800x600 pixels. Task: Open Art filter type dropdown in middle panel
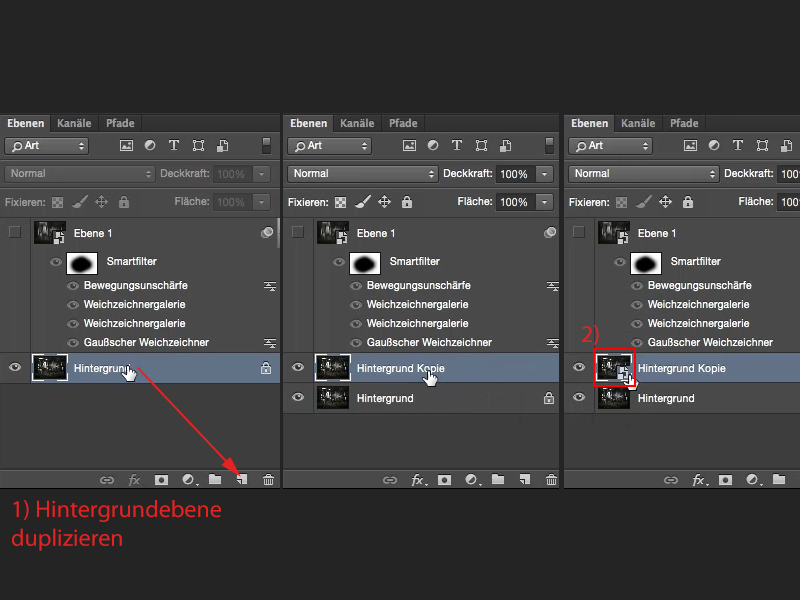330,146
